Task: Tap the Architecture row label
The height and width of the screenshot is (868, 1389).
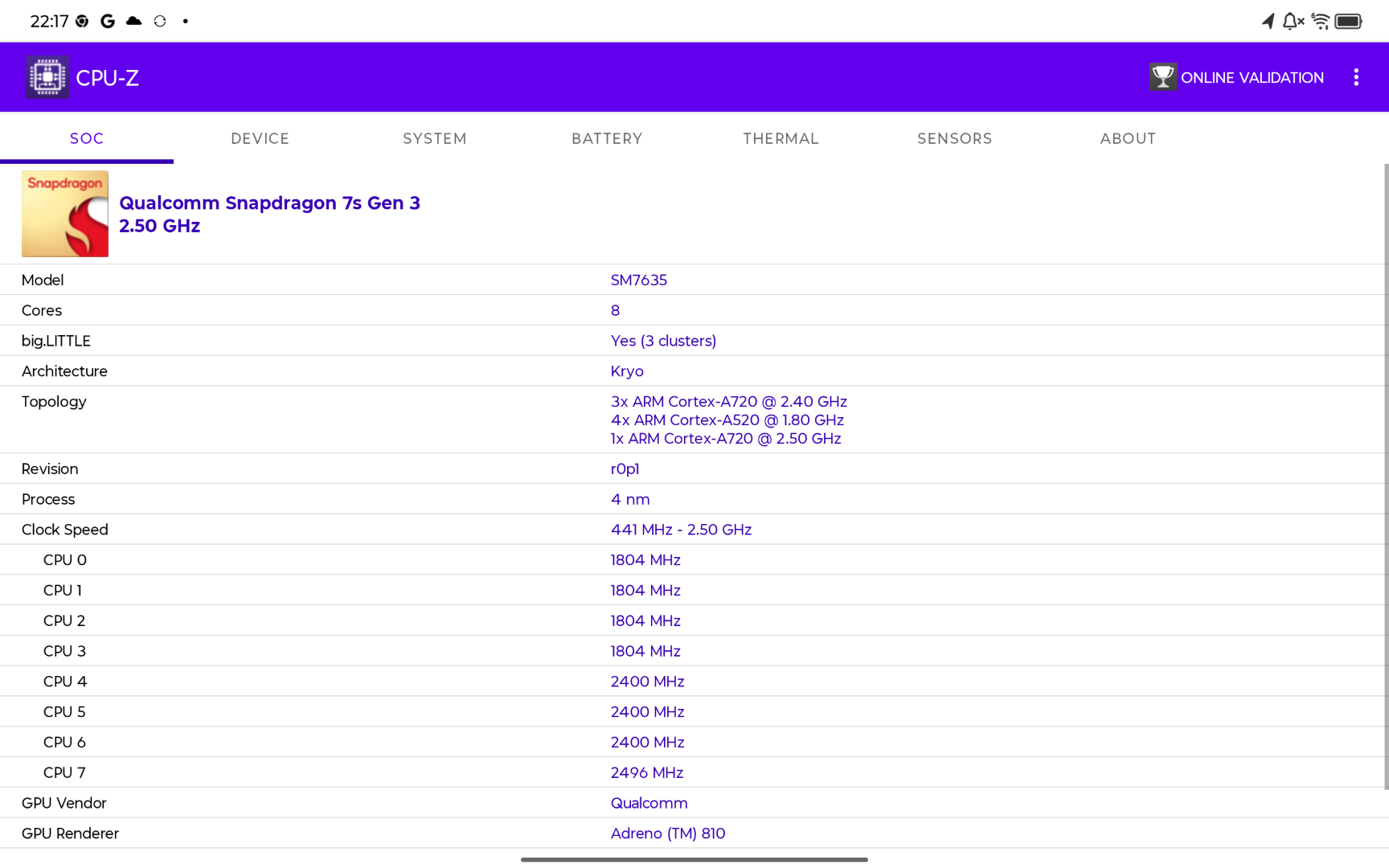Action: (64, 371)
